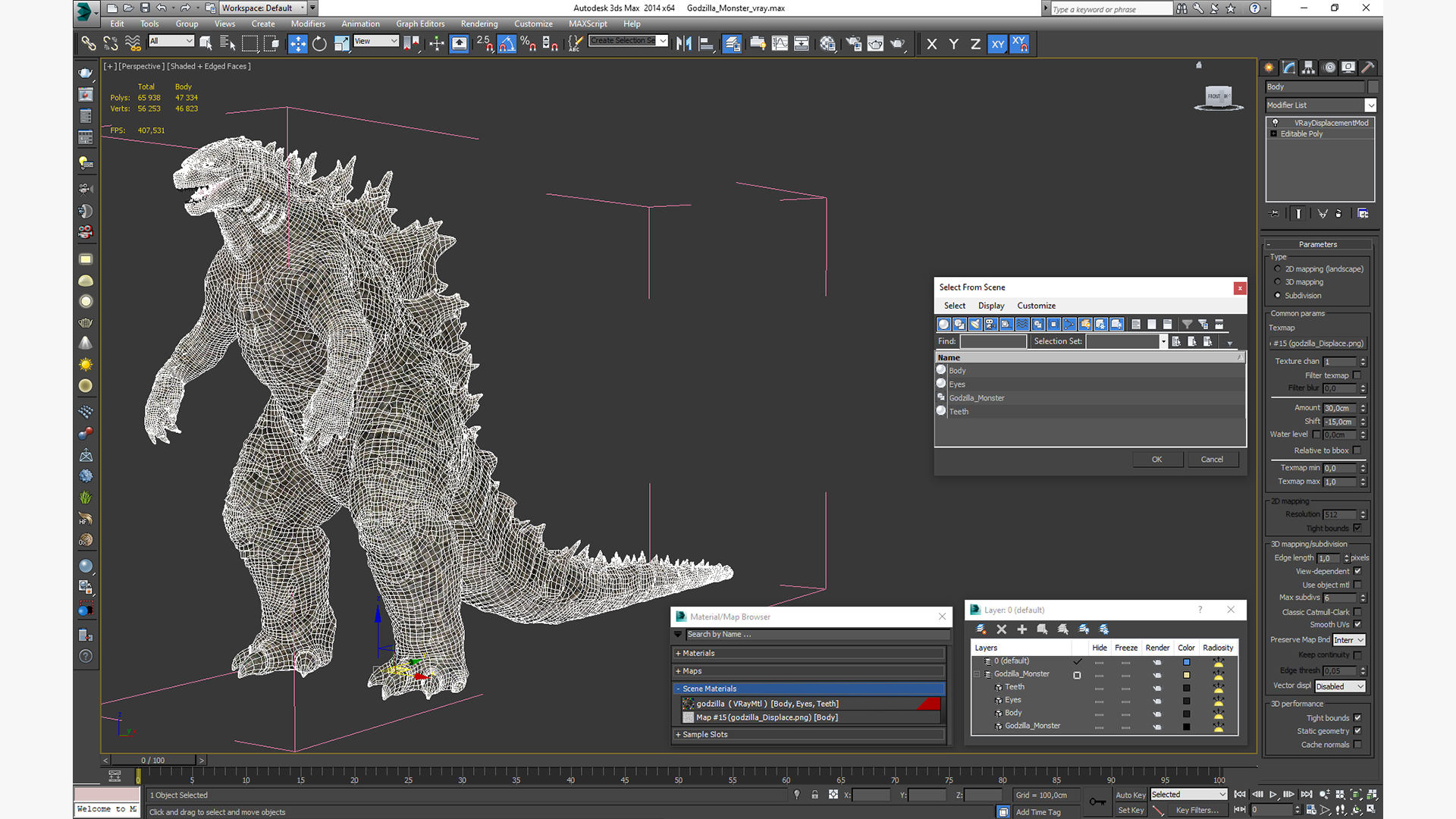Toggle the View-dependent checkbox
This screenshot has width=1456, height=819.
(x=1357, y=572)
